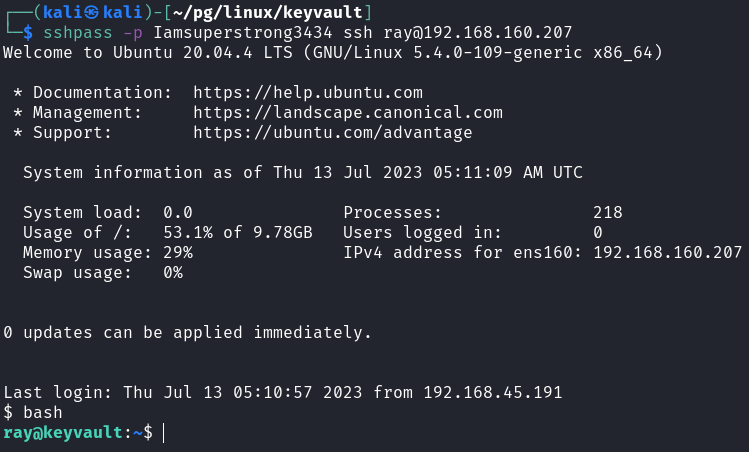
Task: Open the landscape.canonical.com management link
Action: pos(348,112)
